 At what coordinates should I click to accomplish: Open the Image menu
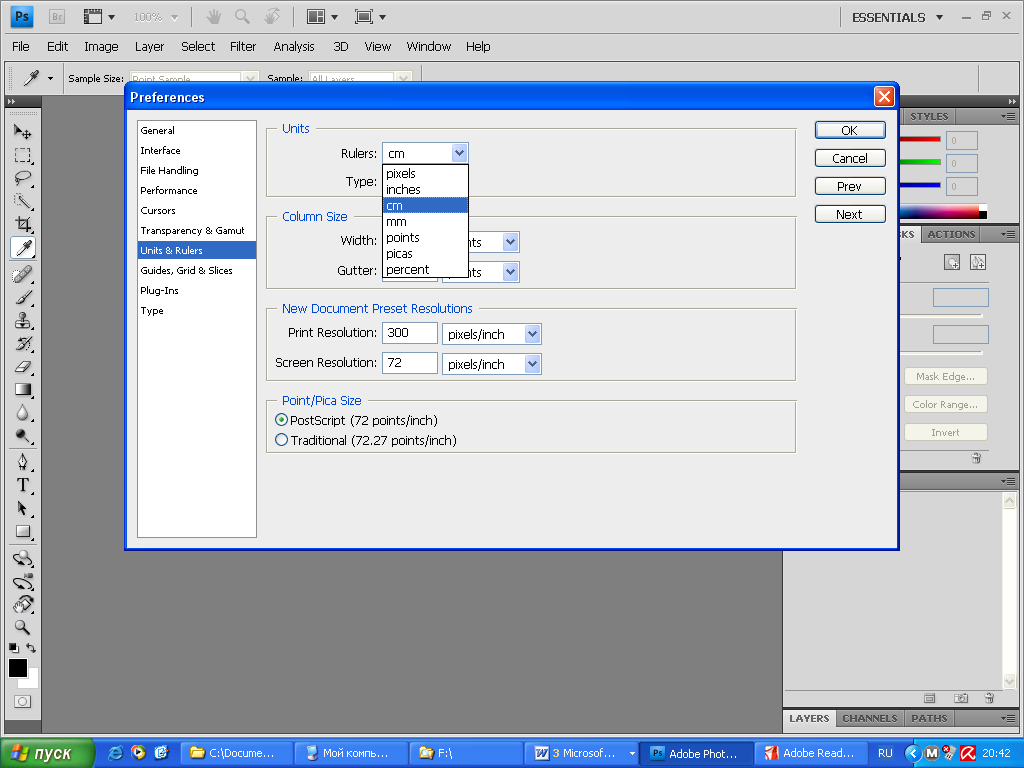[x=101, y=46]
